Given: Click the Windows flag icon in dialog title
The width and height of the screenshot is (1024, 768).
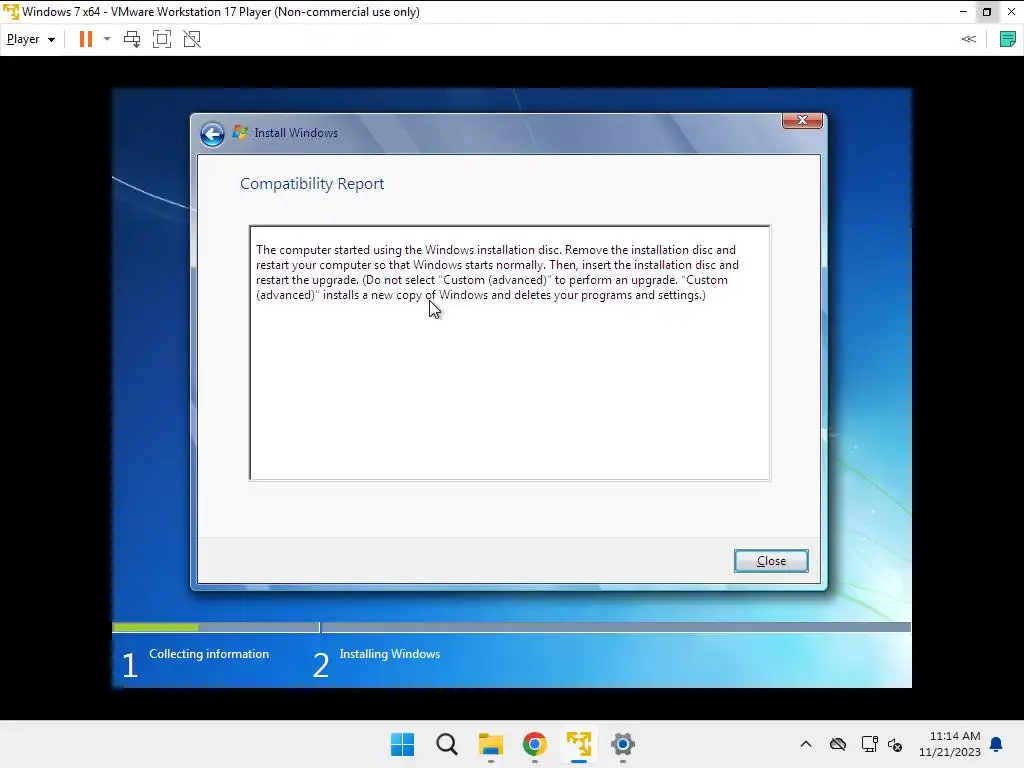Looking at the screenshot, I should 240,133.
